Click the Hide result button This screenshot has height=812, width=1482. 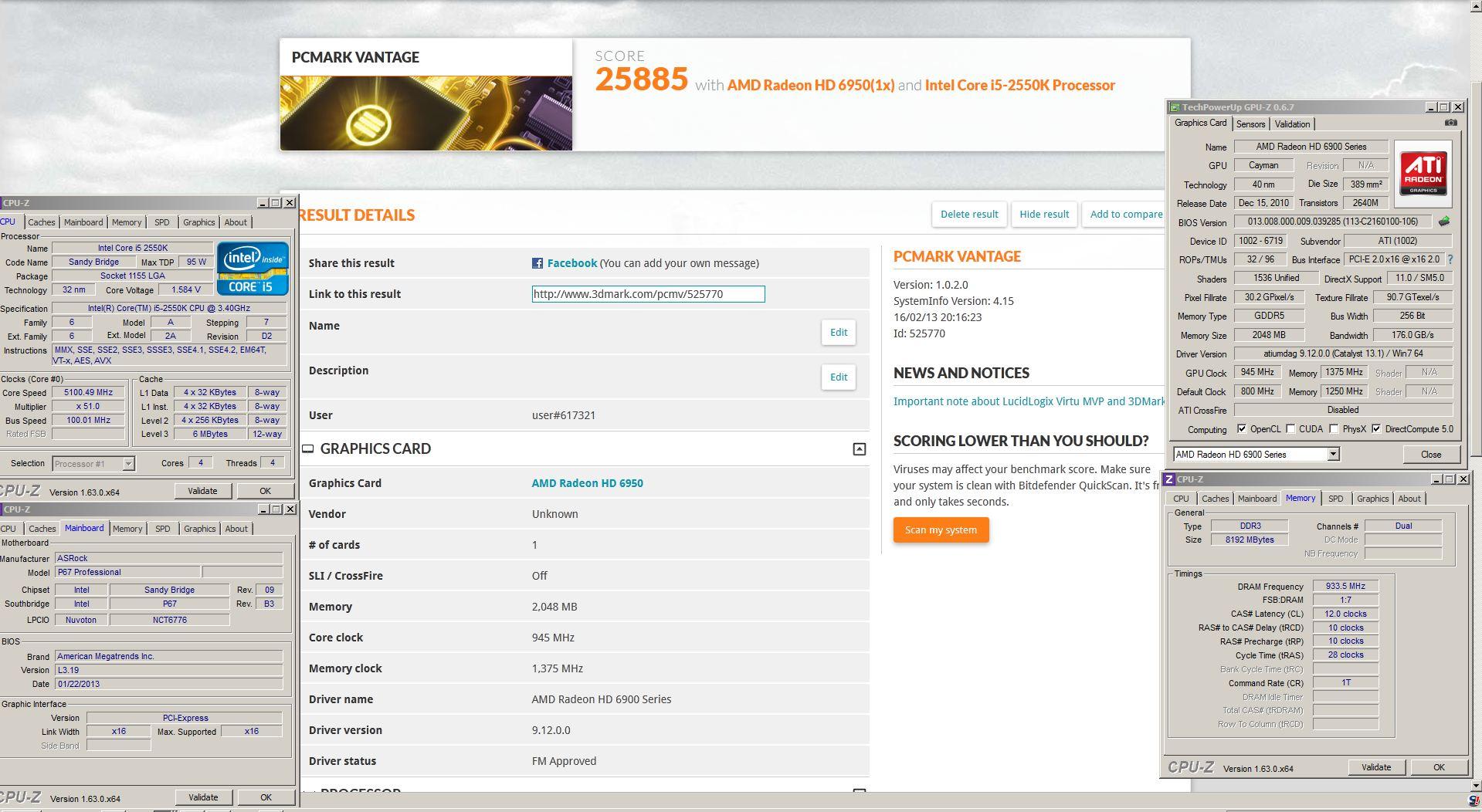click(x=1044, y=215)
